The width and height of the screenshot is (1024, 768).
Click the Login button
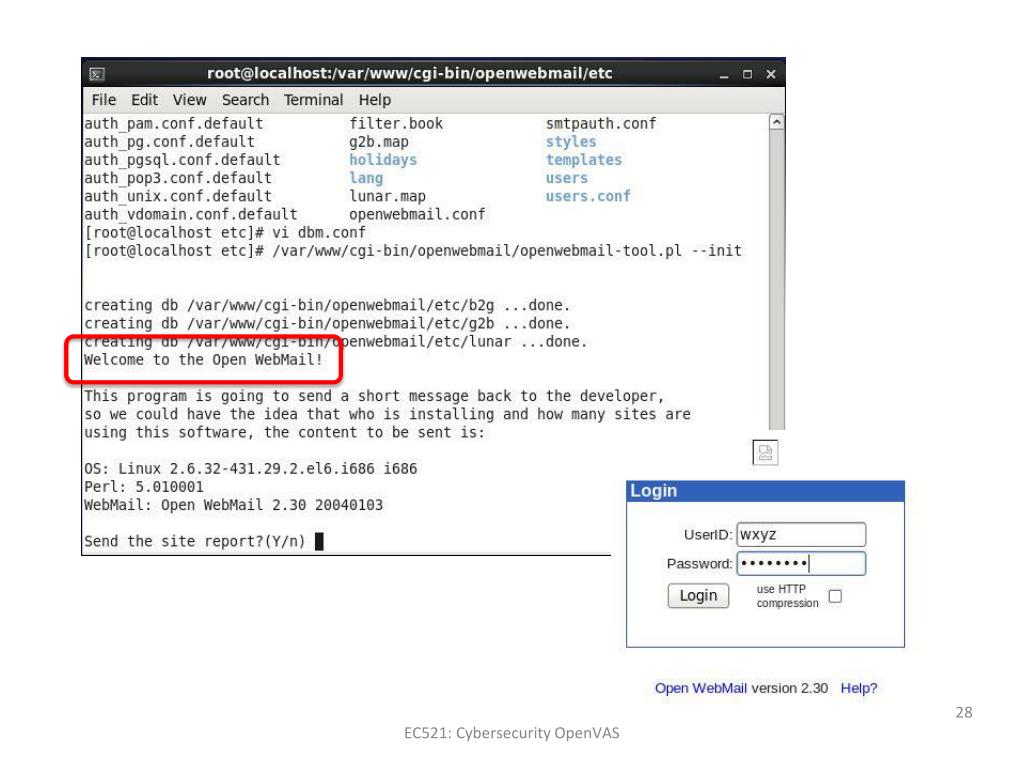click(x=698, y=596)
